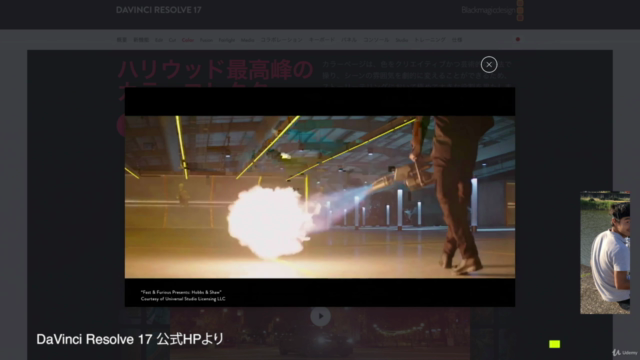This screenshot has width=640, height=360.
Task: Click the play button below the video popup
Action: (320, 316)
